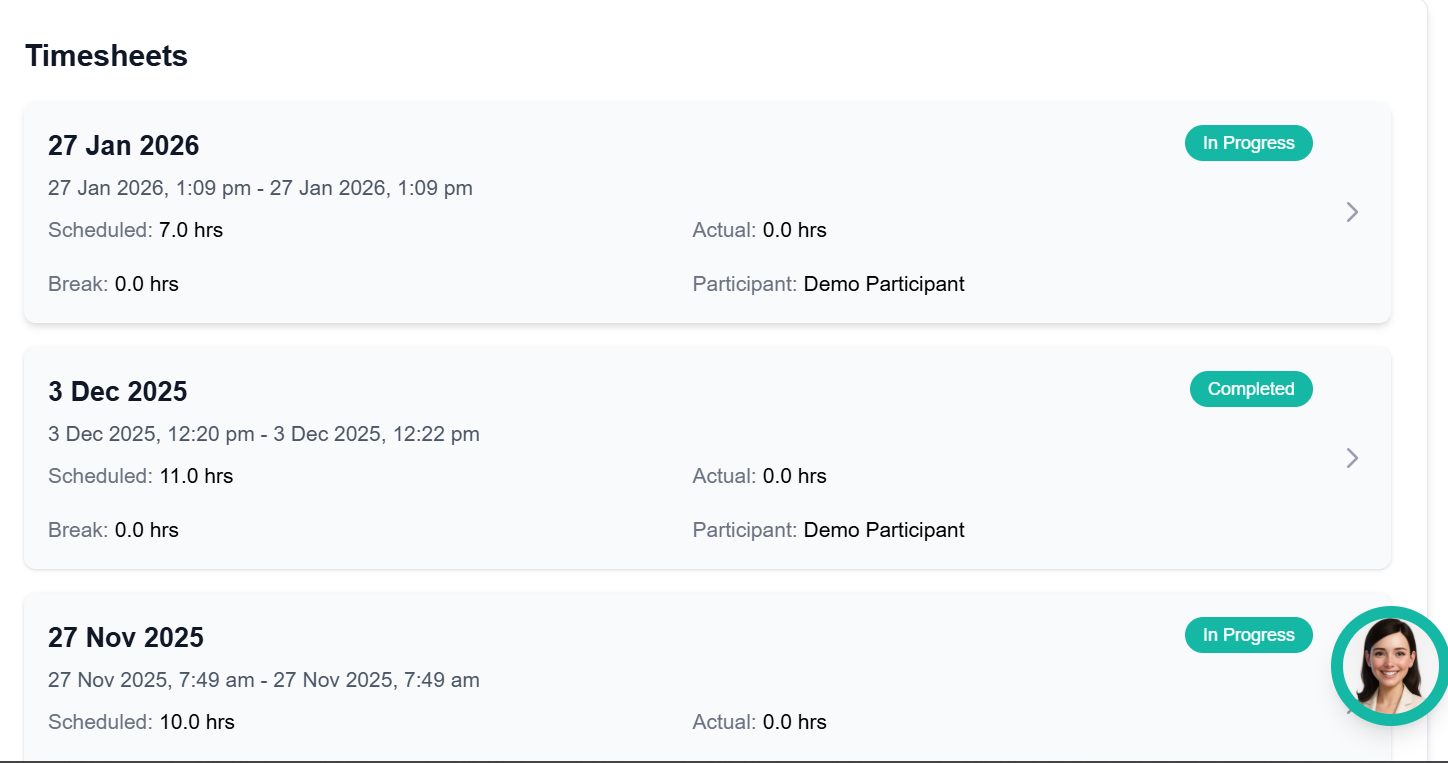The image size is (1448, 763).
Task: Click the Break 0.0 hrs value on January card
Action: click(147, 284)
